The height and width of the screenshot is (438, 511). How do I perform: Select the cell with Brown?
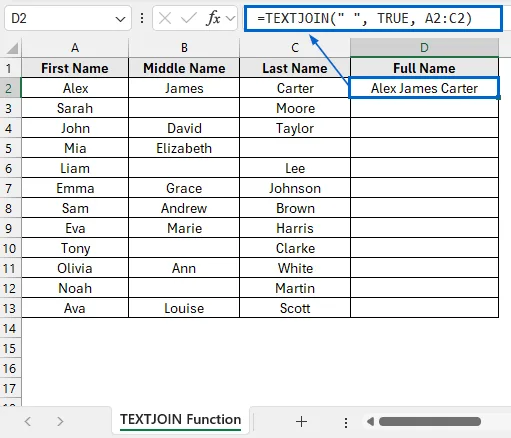pyautogui.click(x=295, y=208)
